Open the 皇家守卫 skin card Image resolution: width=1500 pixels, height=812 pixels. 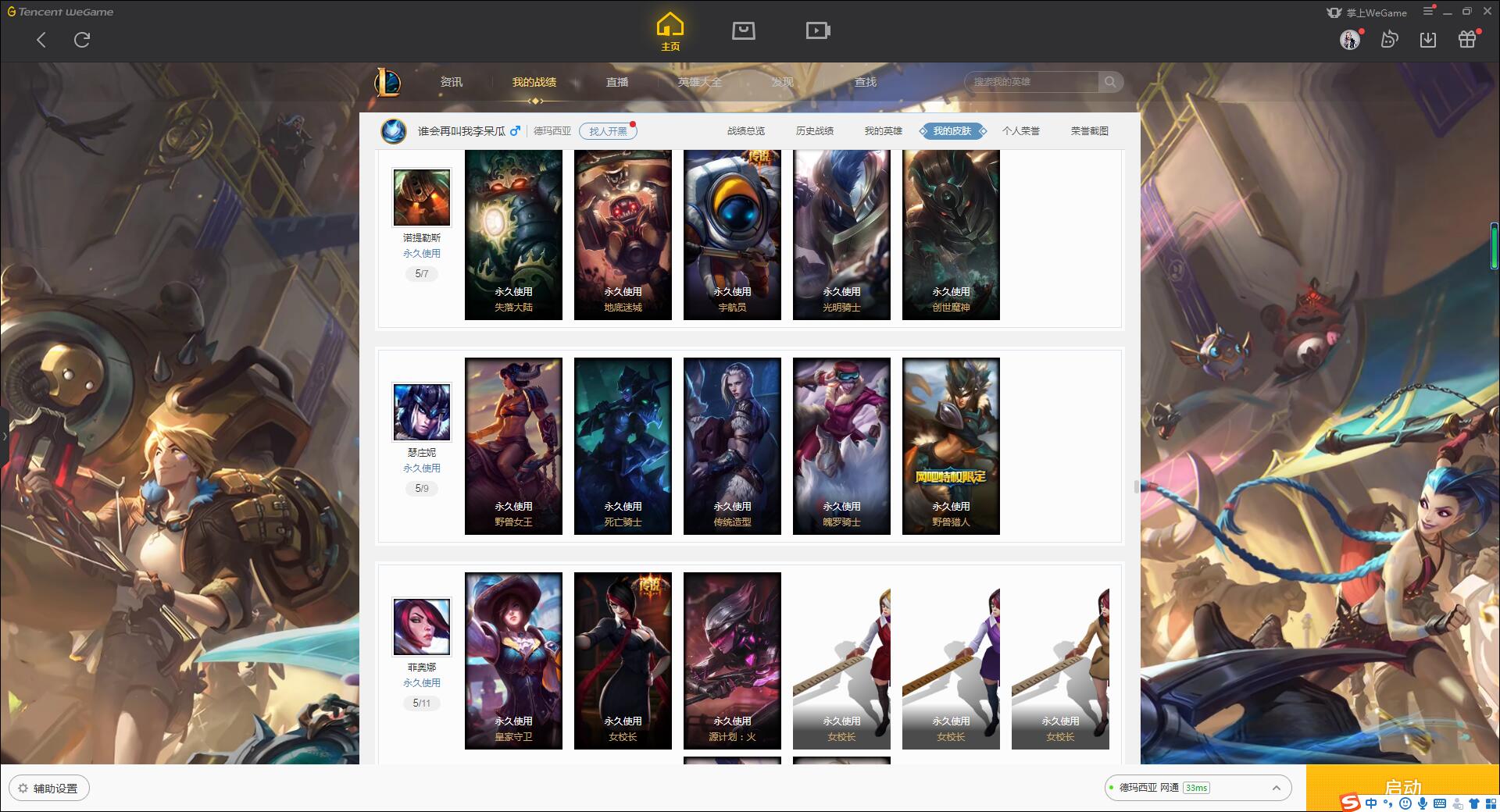(x=513, y=661)
